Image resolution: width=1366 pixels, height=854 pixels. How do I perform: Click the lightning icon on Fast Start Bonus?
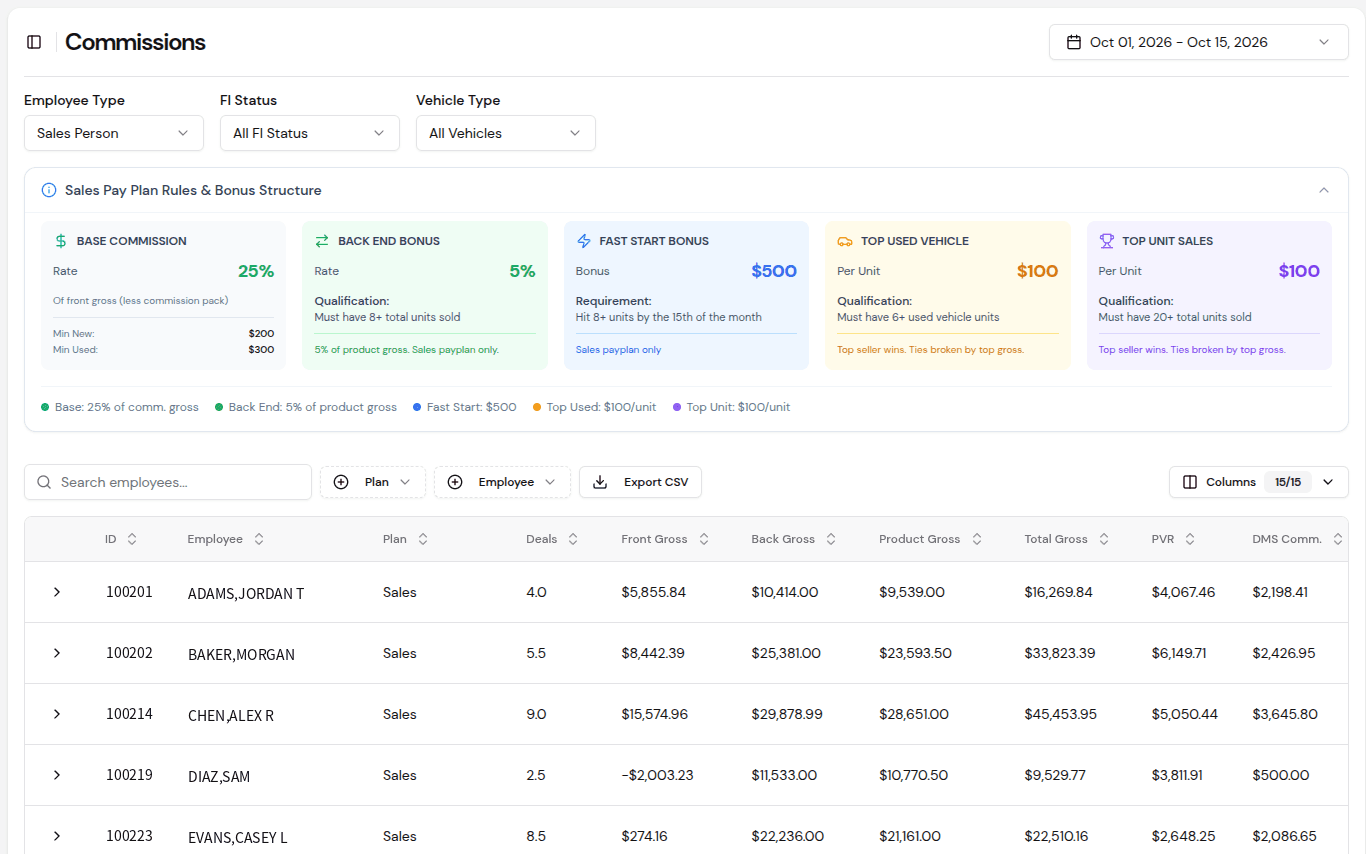(x=584, y=241)
